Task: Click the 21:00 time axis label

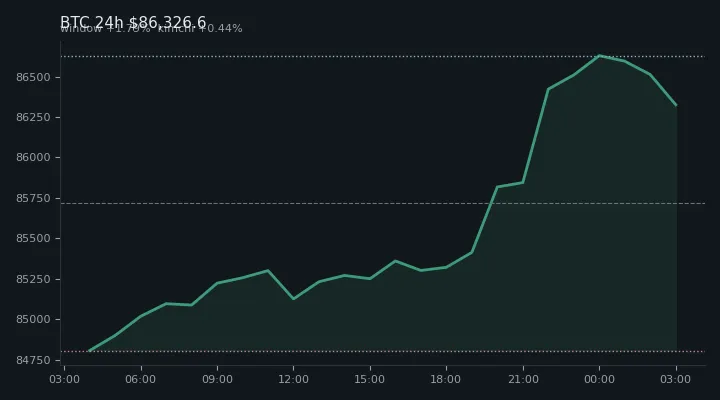Action: pyautogui.click(x=523, y=379)
